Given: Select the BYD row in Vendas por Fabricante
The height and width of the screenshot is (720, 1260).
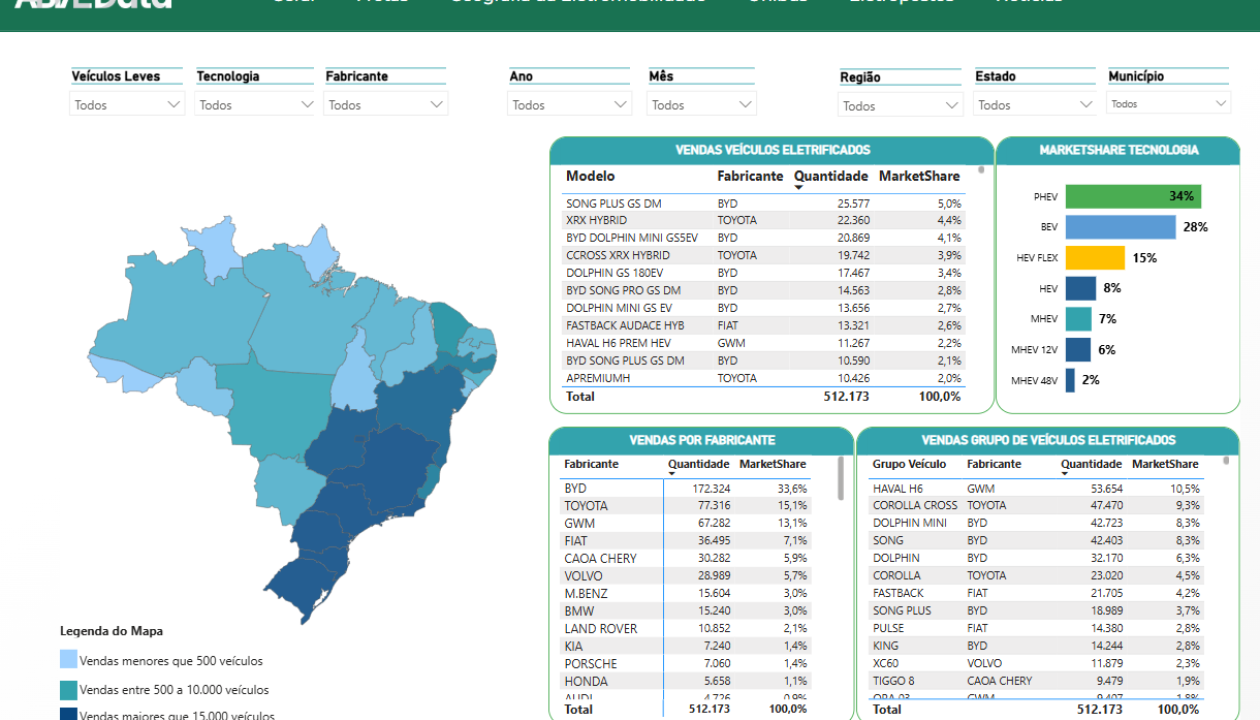Looking at the screenshot, I should coord(600,488).
